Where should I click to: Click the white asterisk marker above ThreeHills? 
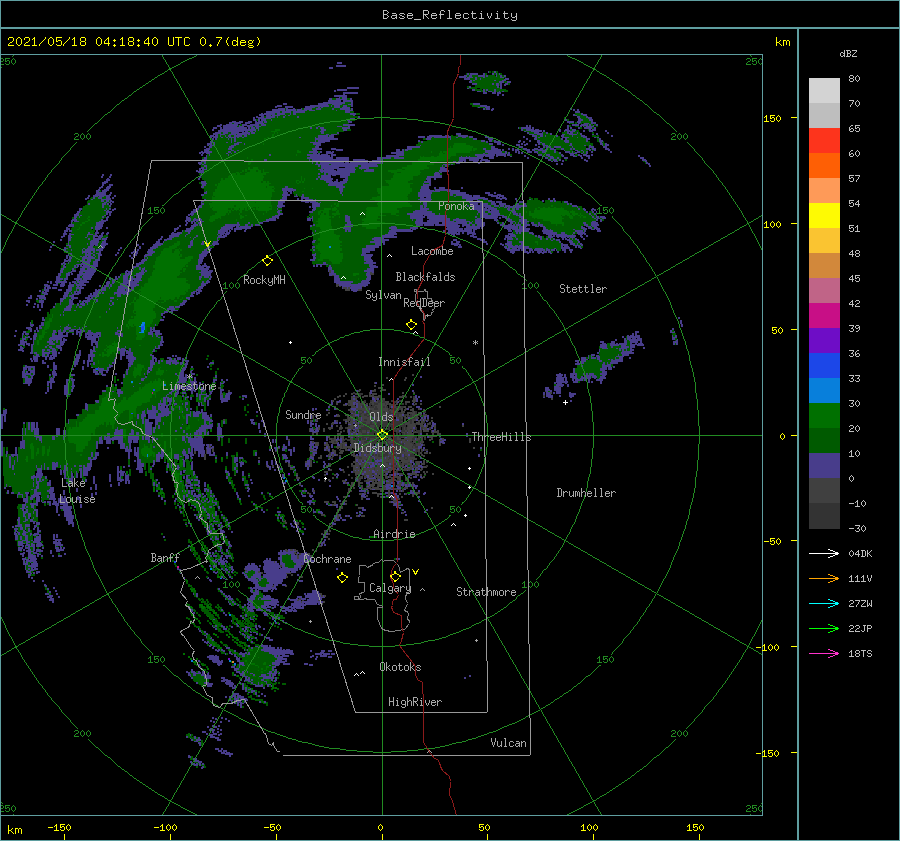475,343
